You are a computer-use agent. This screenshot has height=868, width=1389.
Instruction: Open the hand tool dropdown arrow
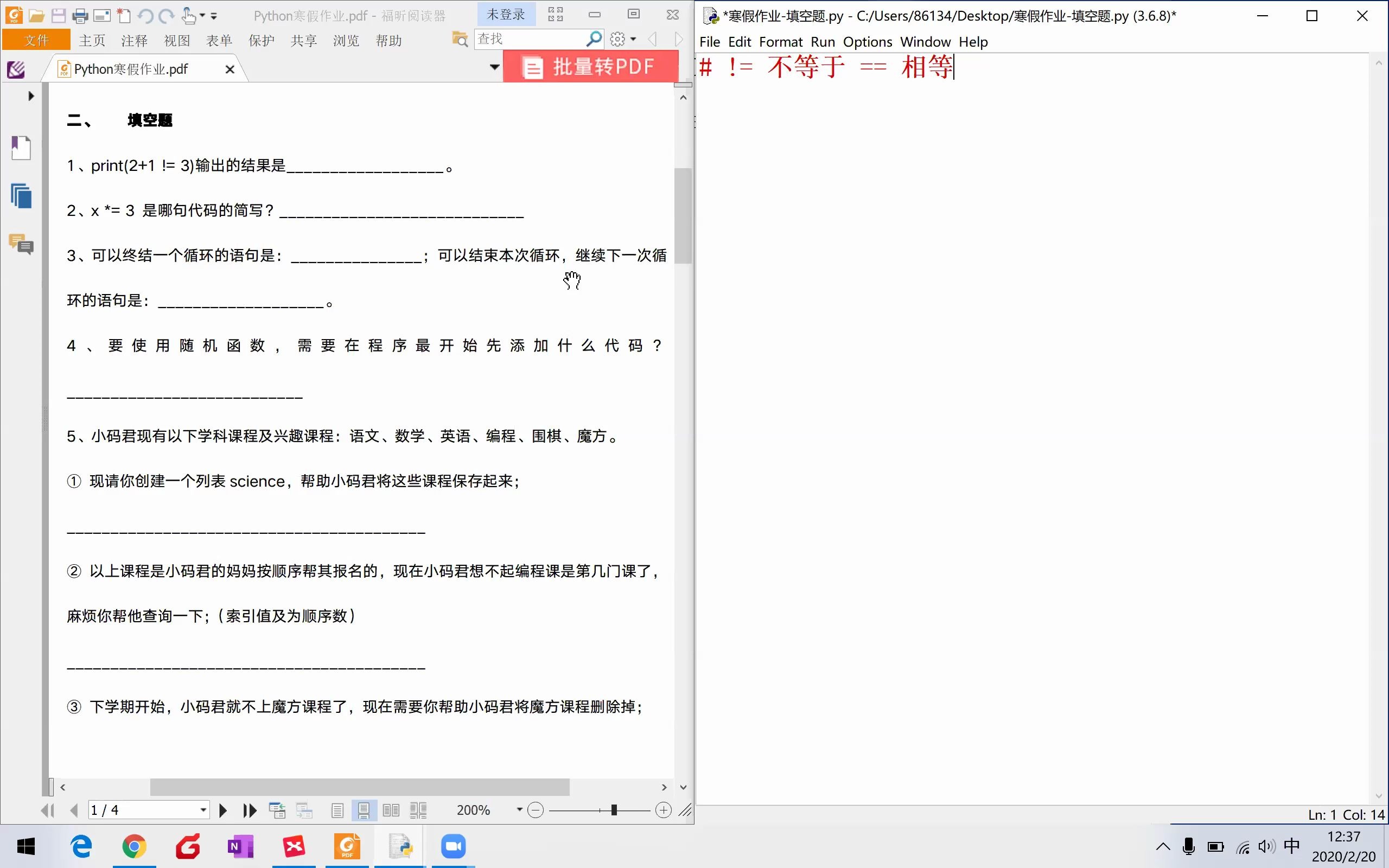(x=202, y=16)
